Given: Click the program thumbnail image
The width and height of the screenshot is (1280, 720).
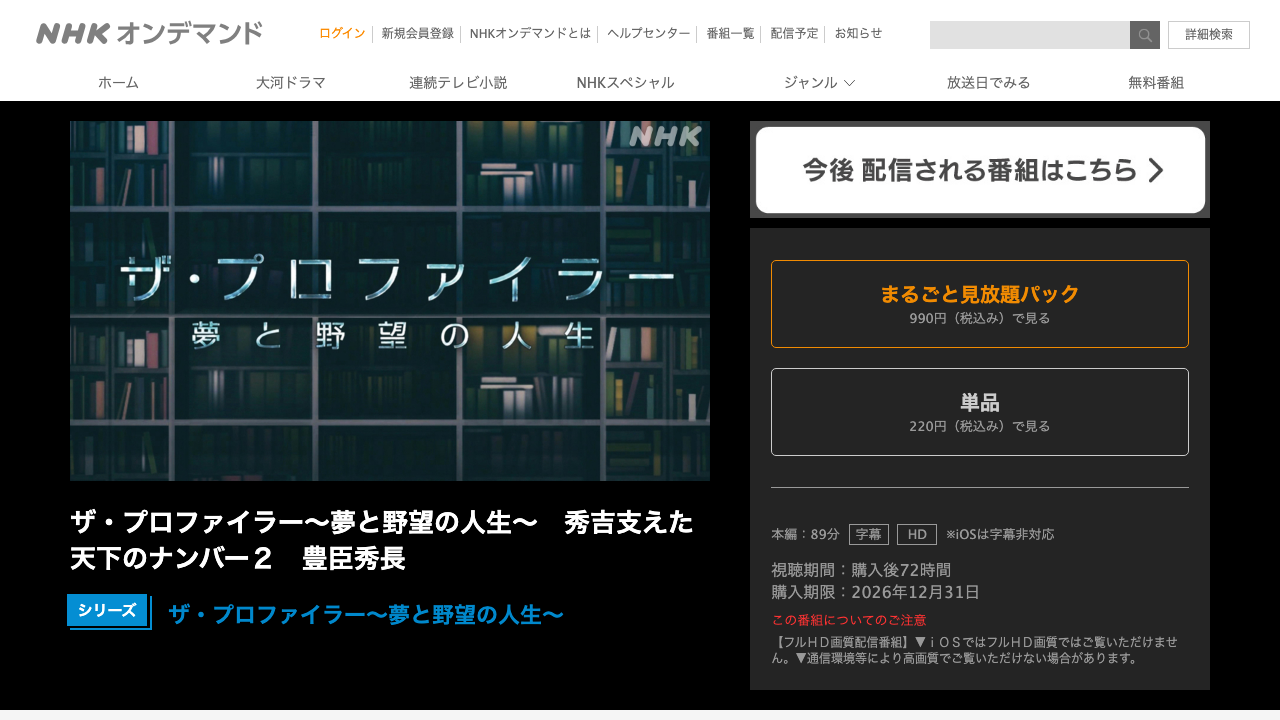Looking at the screenshot, I should [x=390, y=301].
